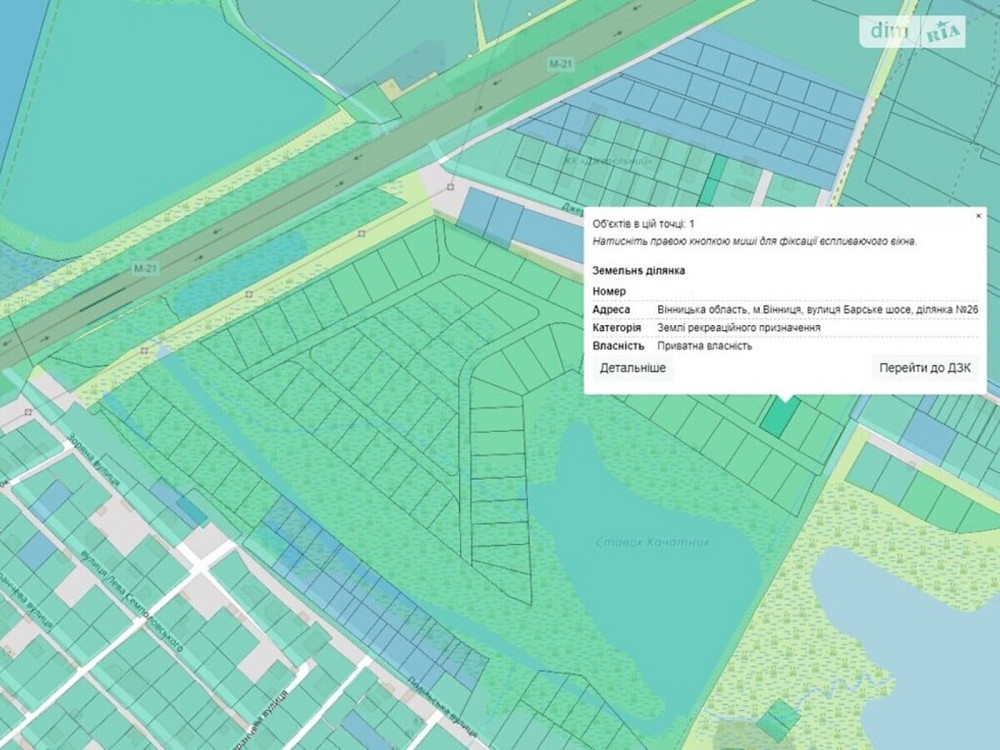
Task: Select the Власність row showing Приватна власність
Action: coord(785,346)
